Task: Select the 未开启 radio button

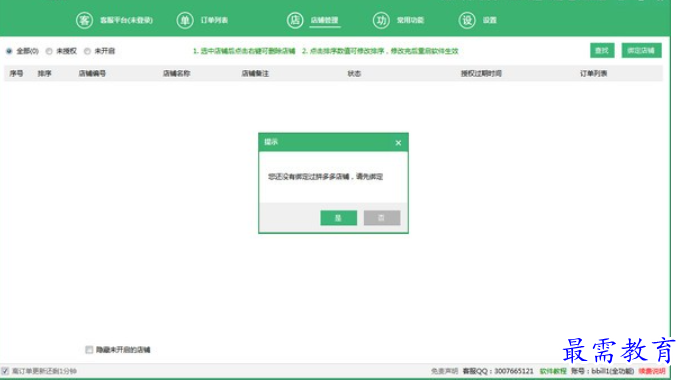Action: (x=87, y=51)
